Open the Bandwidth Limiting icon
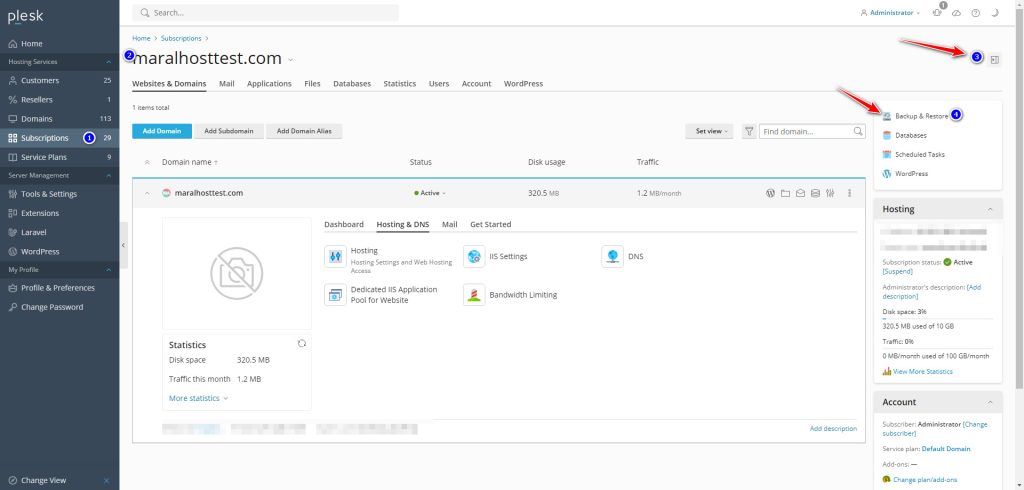Image resolution: width=1024 pixels, height=490 pixels. click(x=474, y=295)
